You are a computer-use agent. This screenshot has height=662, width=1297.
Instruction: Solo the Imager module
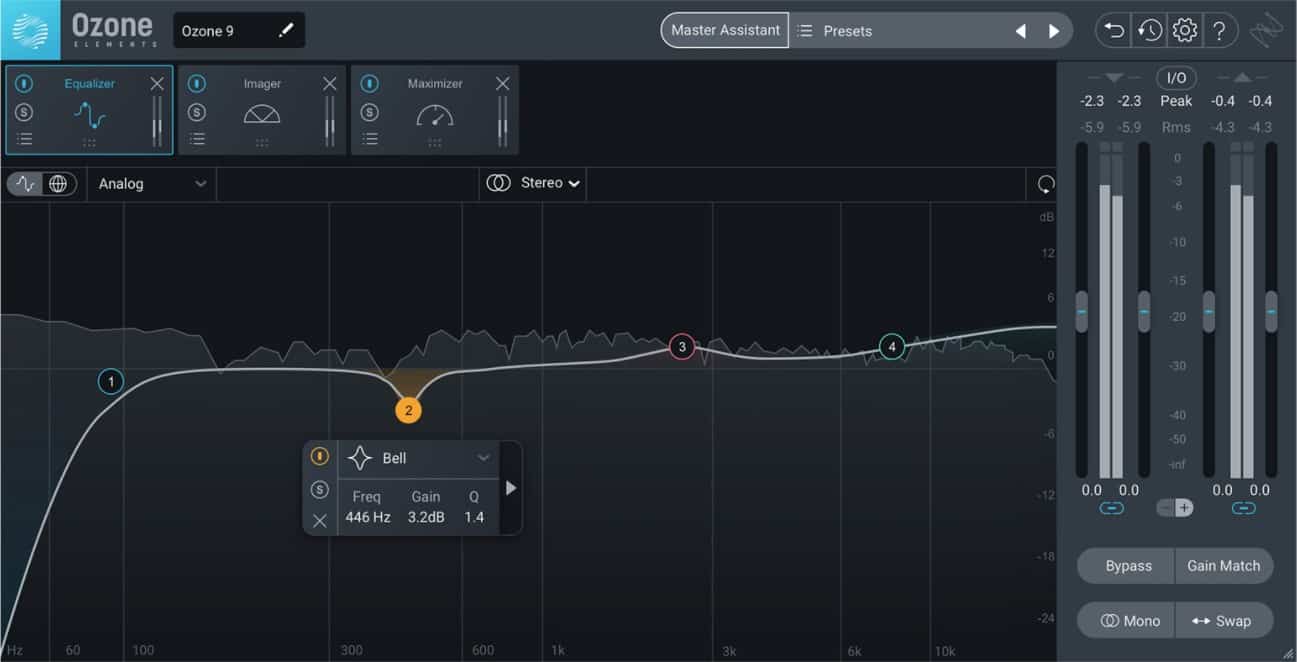(x=197, y=112)
